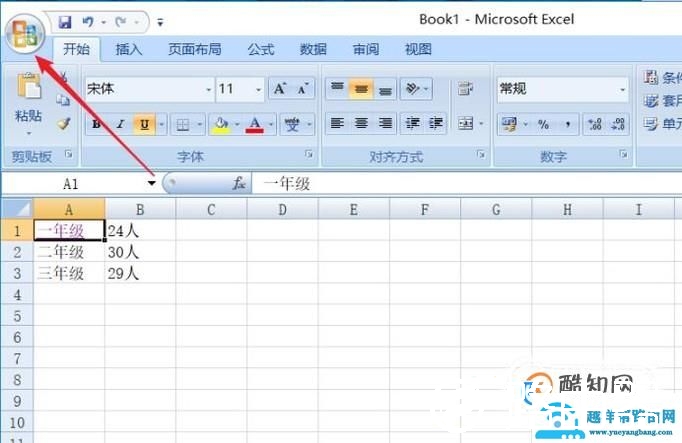Apply cell borders button
This screenshot has width=682, height=443.
(183, 125)
